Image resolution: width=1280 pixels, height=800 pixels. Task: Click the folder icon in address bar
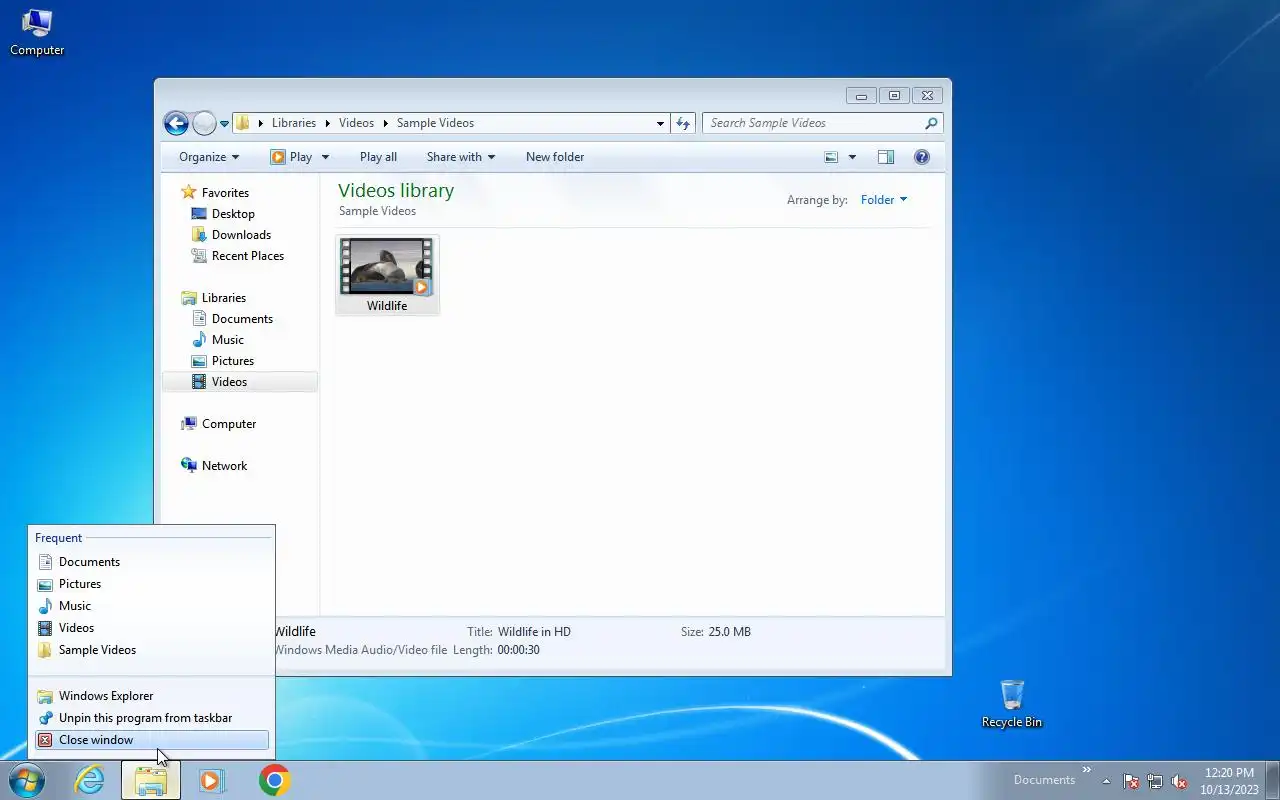coord(242,123)
